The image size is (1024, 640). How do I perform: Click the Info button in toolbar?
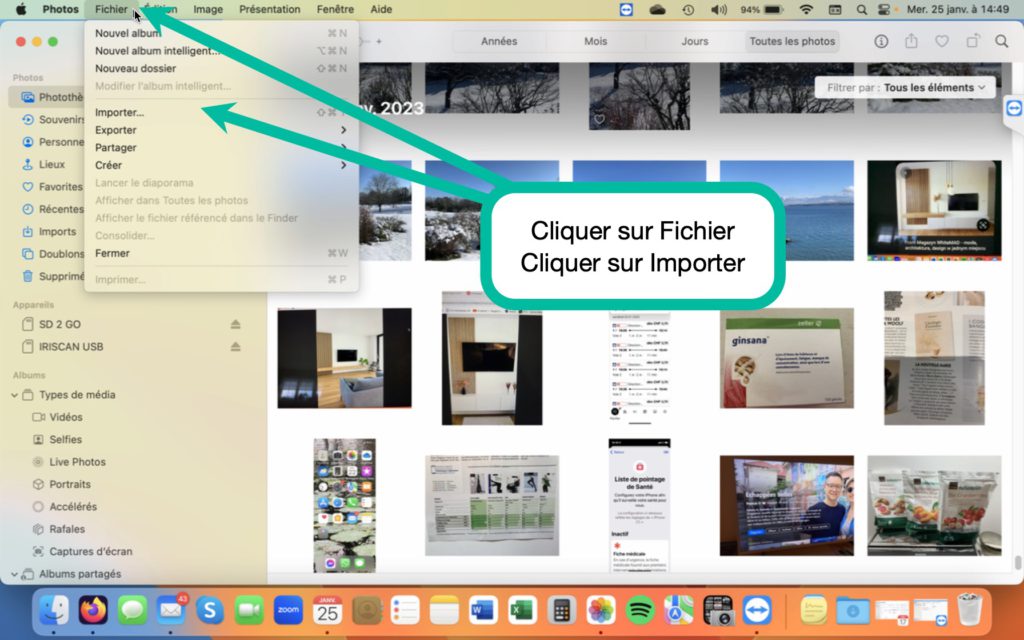coord(881,42)
